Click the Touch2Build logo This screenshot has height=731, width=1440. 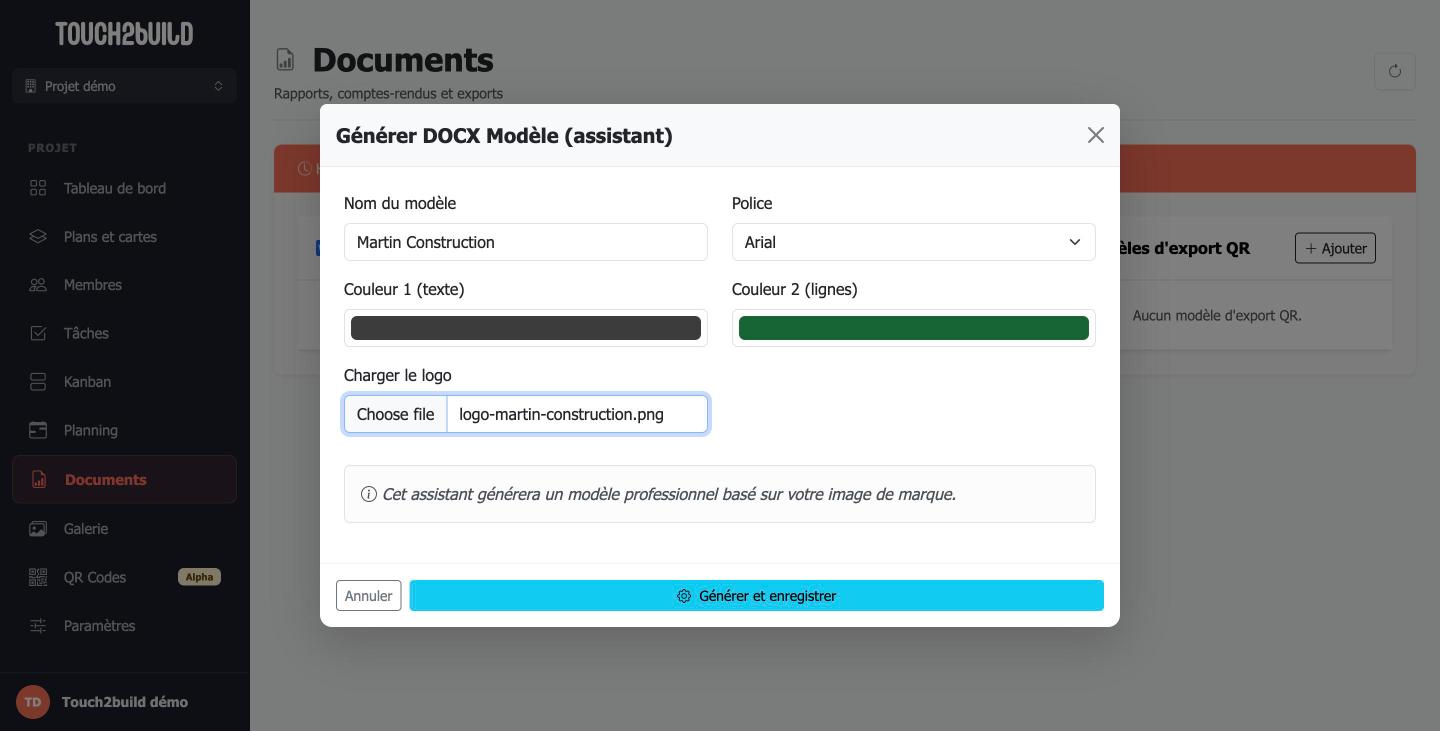pyautogui.click(x=124, y=34)
